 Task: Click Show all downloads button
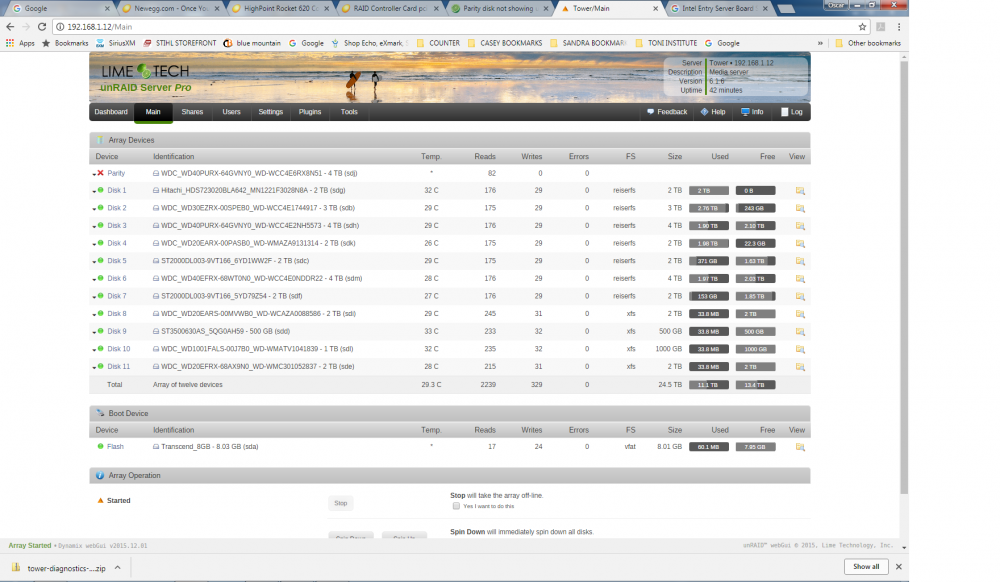point(866,567)
